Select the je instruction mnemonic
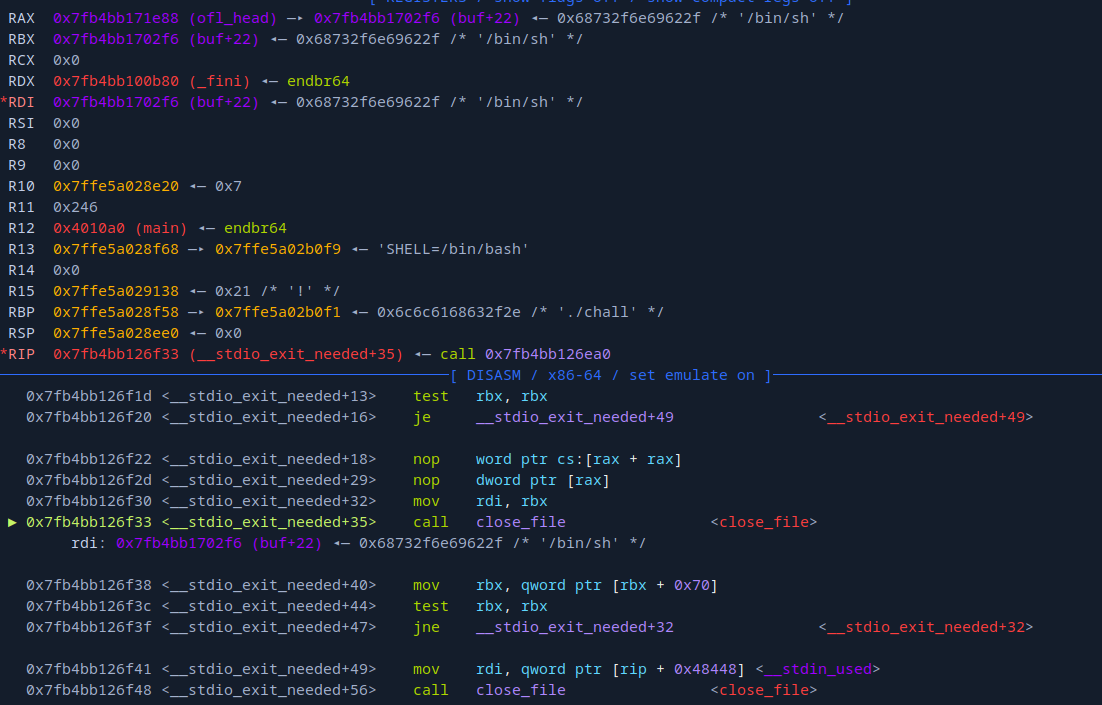The width and height of the screenshot is (1102, 705). coord(422,417)
